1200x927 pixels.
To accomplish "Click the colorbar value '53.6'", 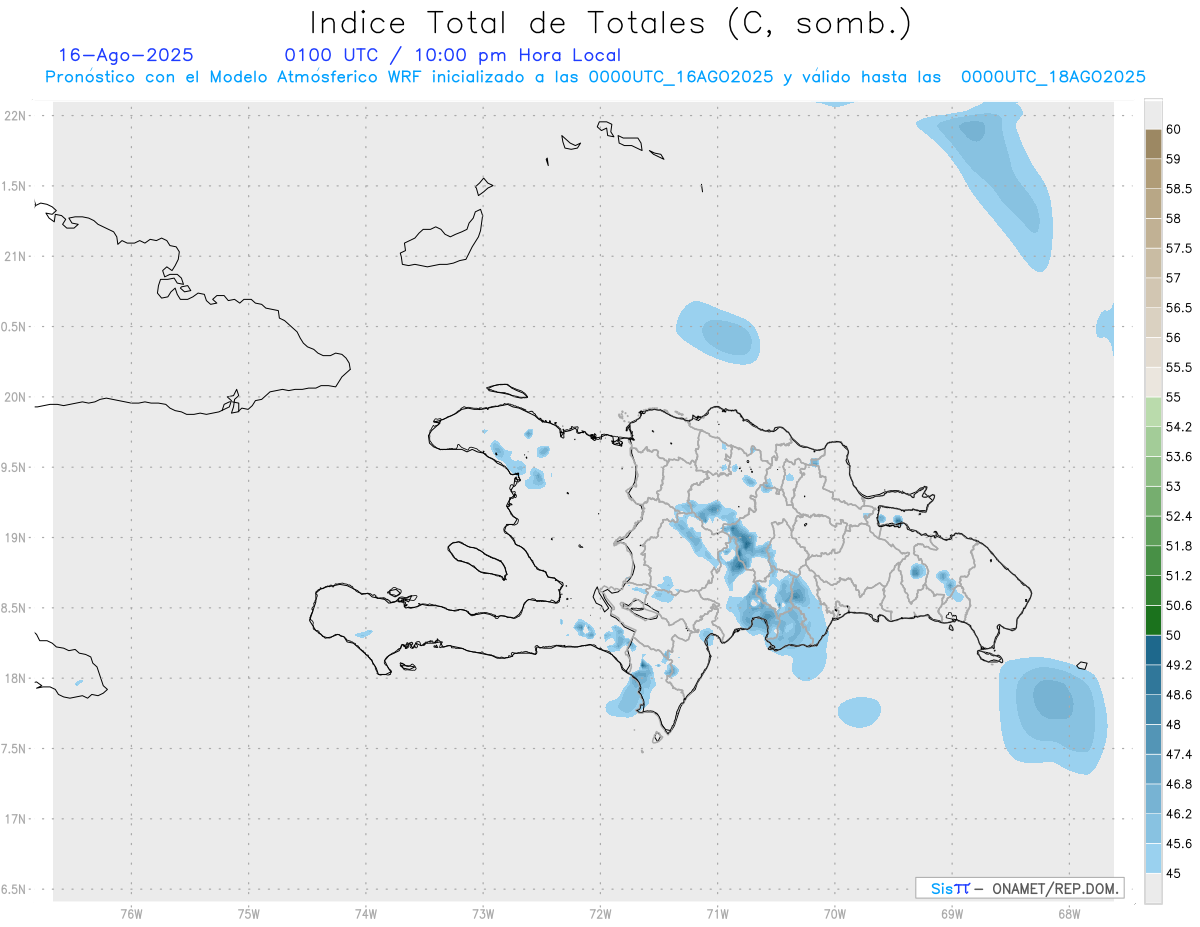I will (1179, 457).
